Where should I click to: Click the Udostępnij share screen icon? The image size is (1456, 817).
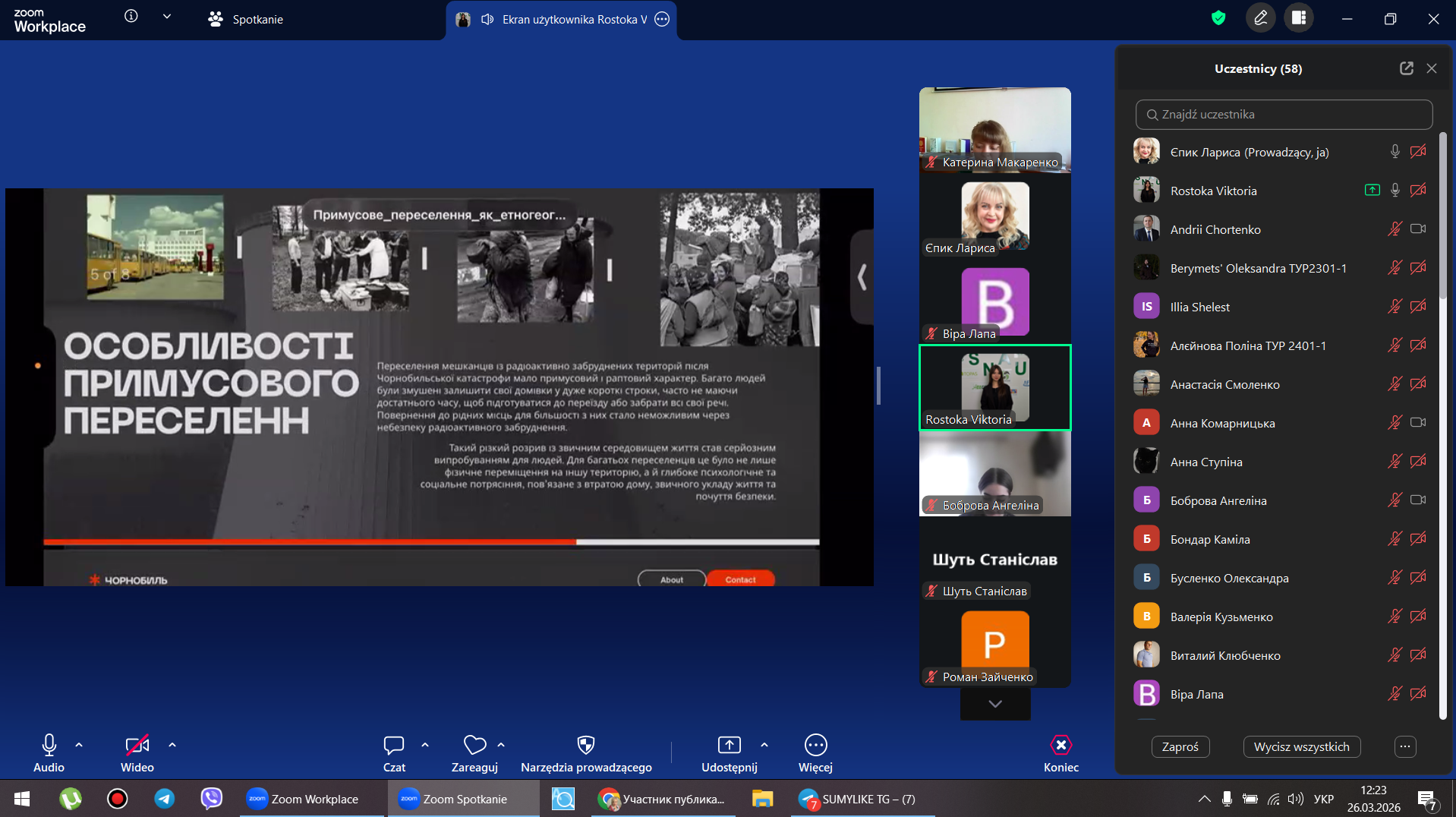coord(729,746)
